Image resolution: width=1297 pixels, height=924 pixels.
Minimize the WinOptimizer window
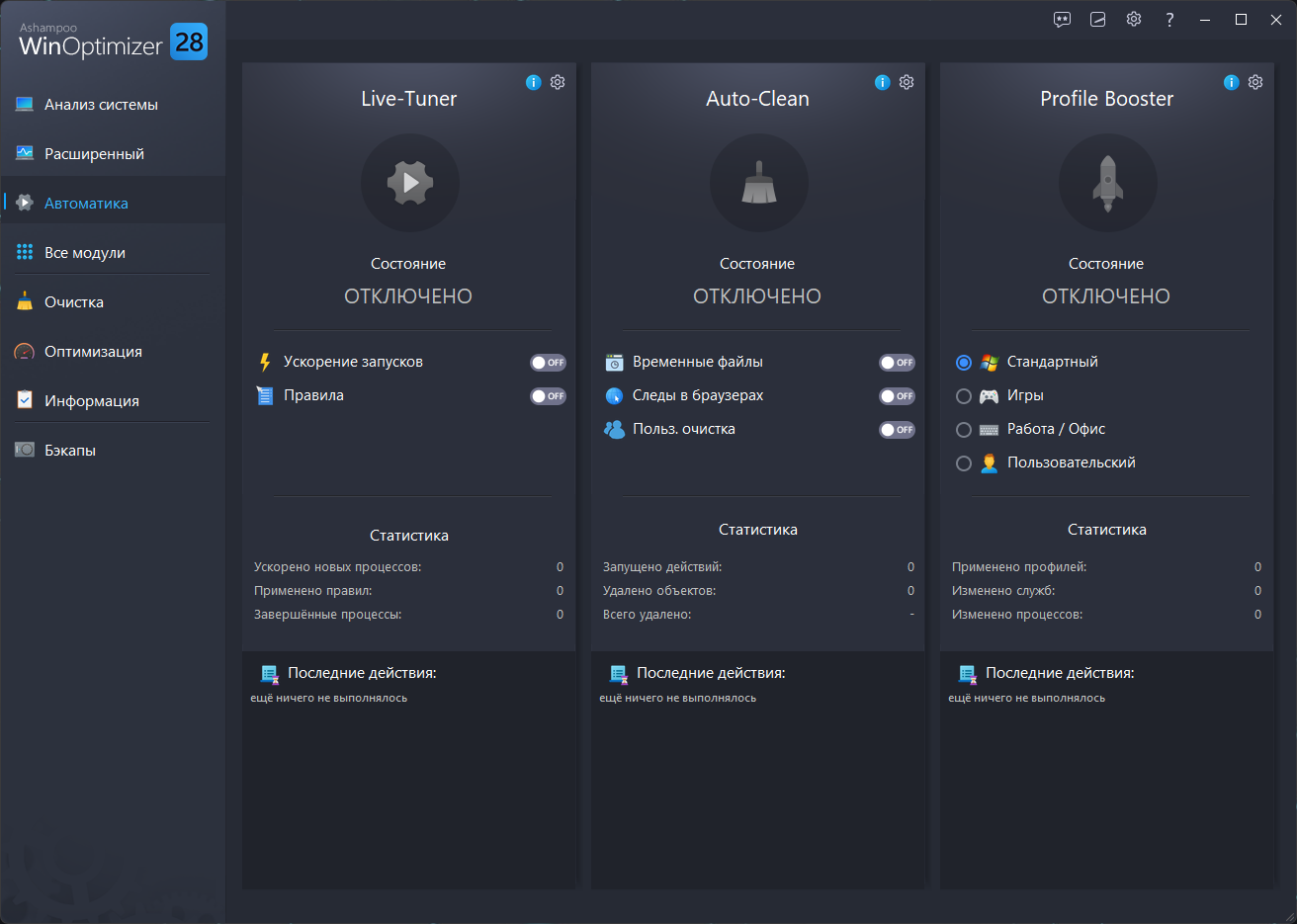click(x=1205, y=20)
